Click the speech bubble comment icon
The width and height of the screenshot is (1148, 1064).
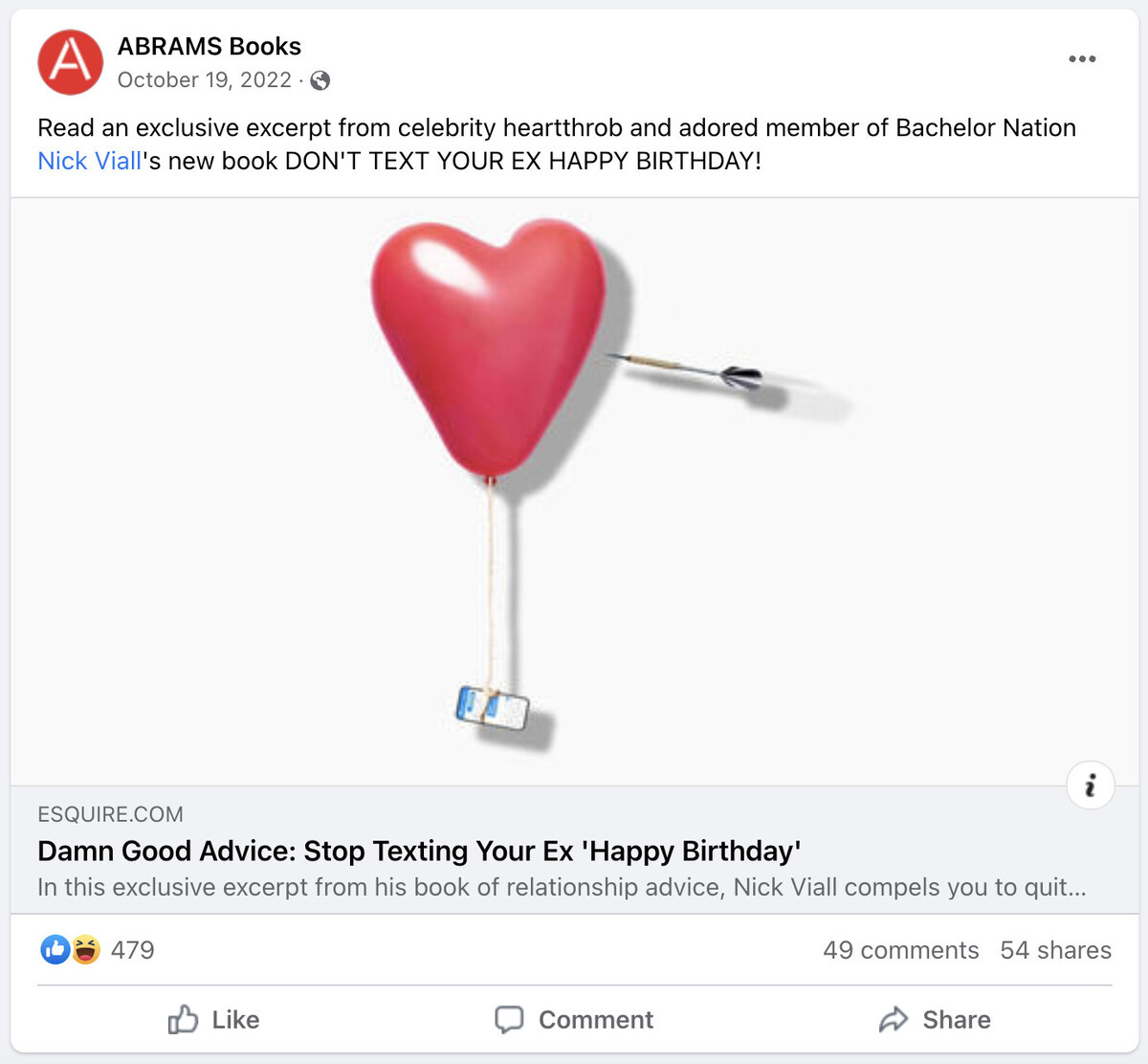509,1020
